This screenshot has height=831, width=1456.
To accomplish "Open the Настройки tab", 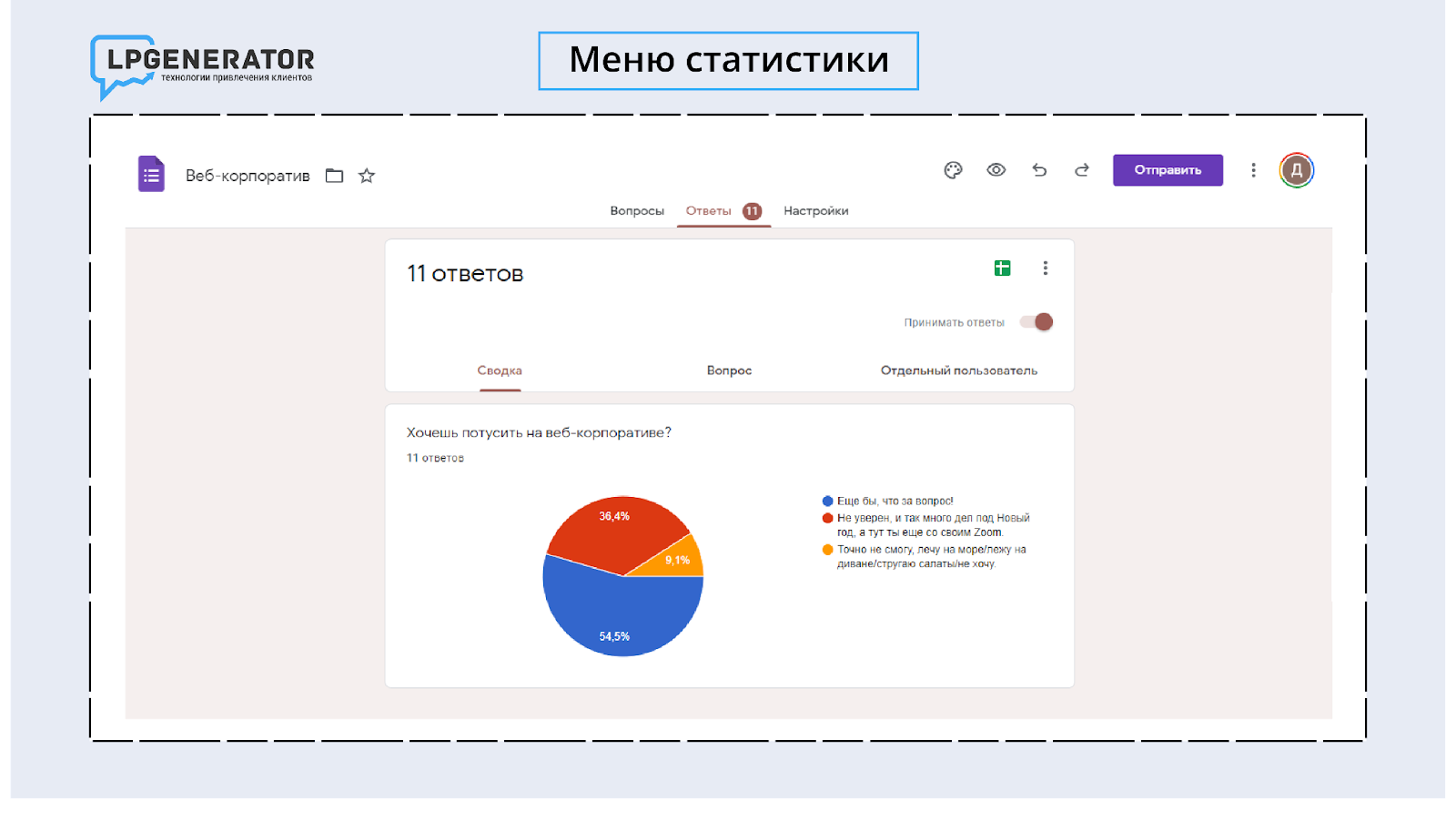I will pyautogui.click(x=815, y=210).
